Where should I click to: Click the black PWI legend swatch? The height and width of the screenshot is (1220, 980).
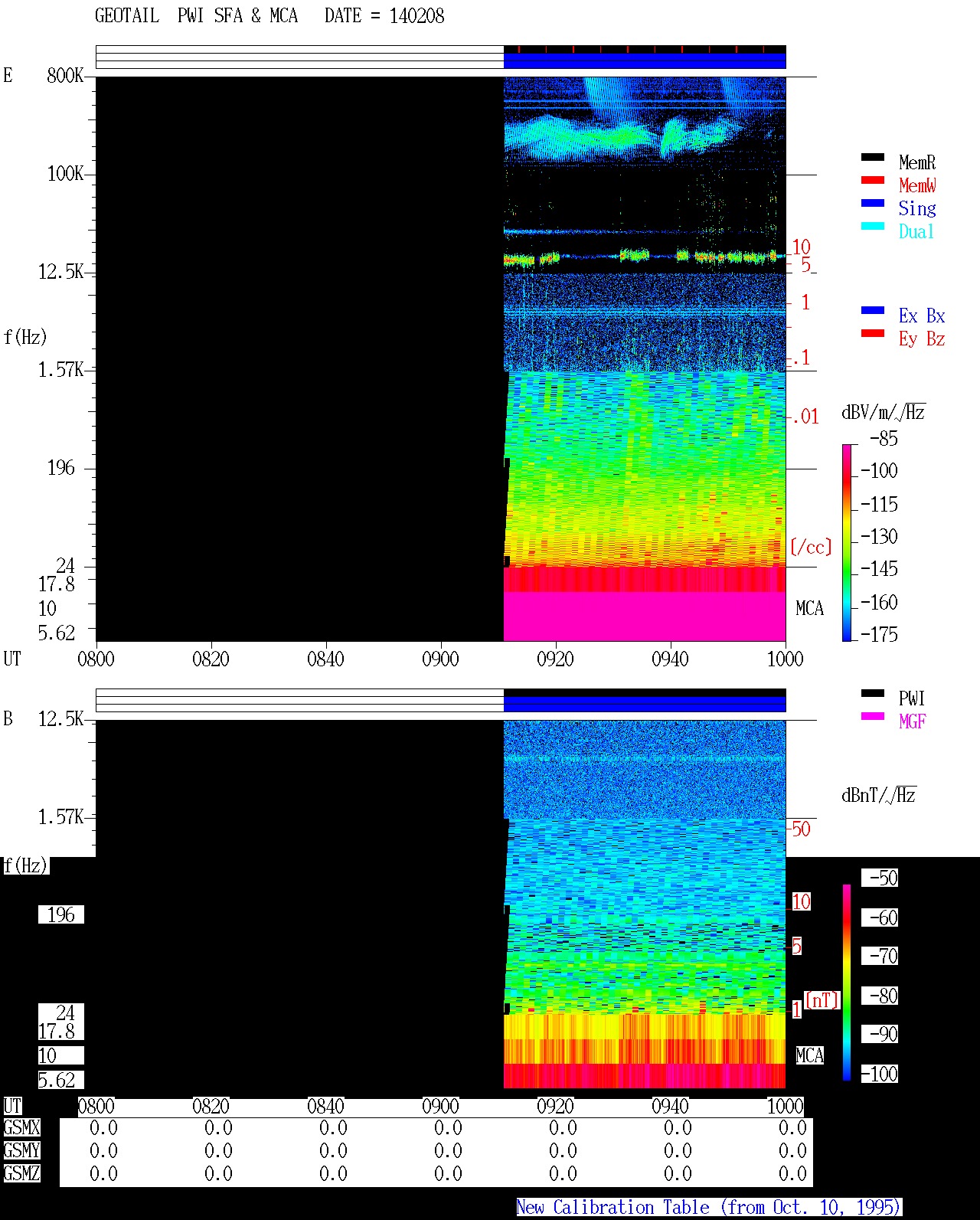coord(873,693)
